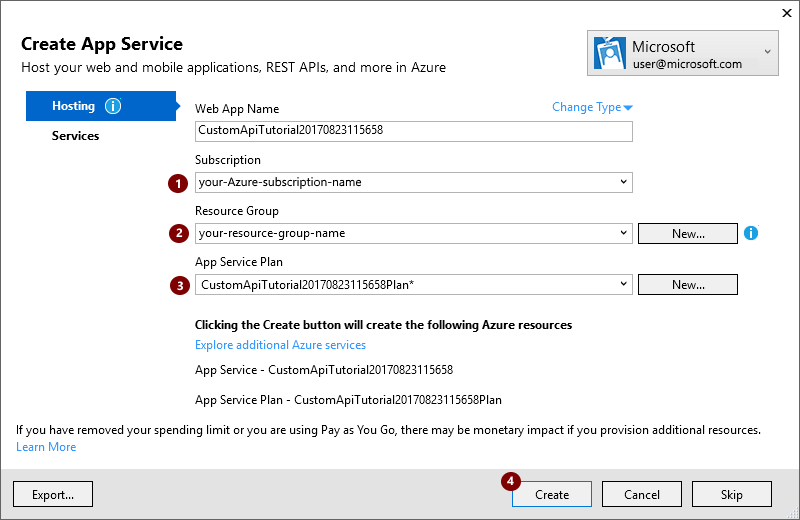Click the Export button
The height and width of the screenshot is (520, 800).
pos(53,494)
